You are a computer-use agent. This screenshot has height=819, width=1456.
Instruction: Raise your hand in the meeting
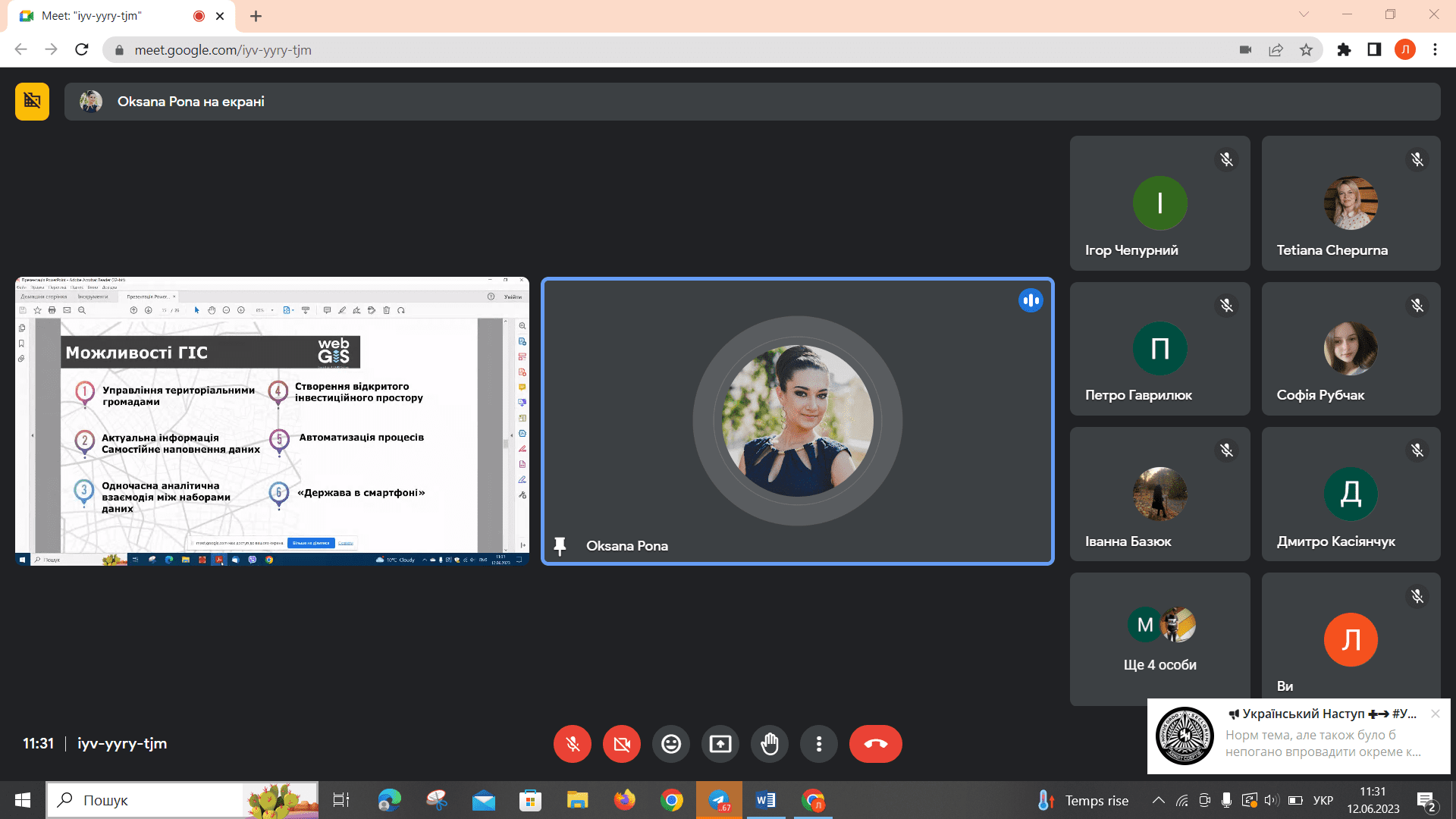(x=770, y=744)
